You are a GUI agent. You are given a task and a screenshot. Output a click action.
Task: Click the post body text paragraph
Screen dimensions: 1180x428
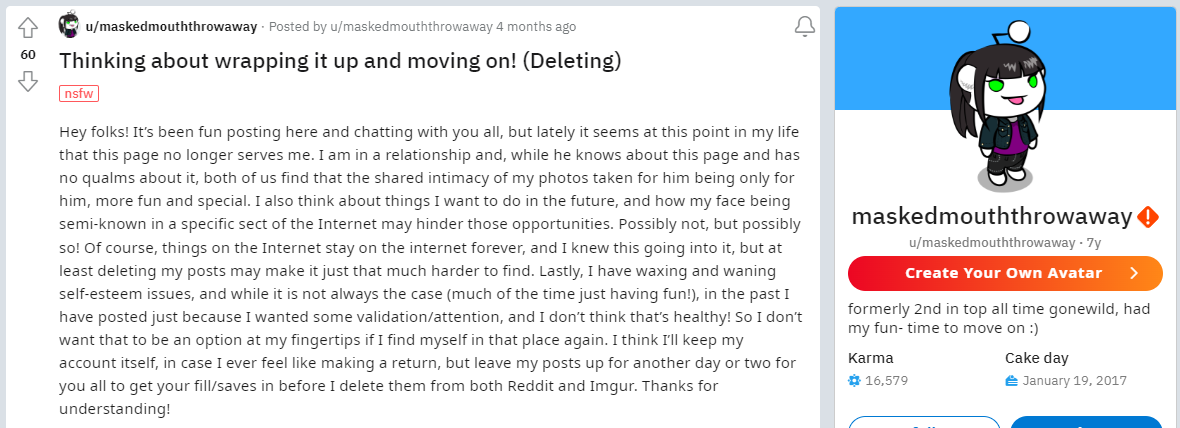(429, 270)
